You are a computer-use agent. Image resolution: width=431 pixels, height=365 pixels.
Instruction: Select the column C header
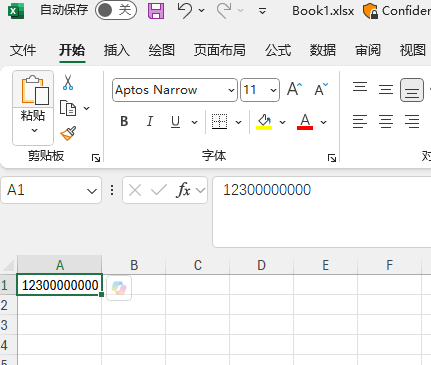(198, 265)
